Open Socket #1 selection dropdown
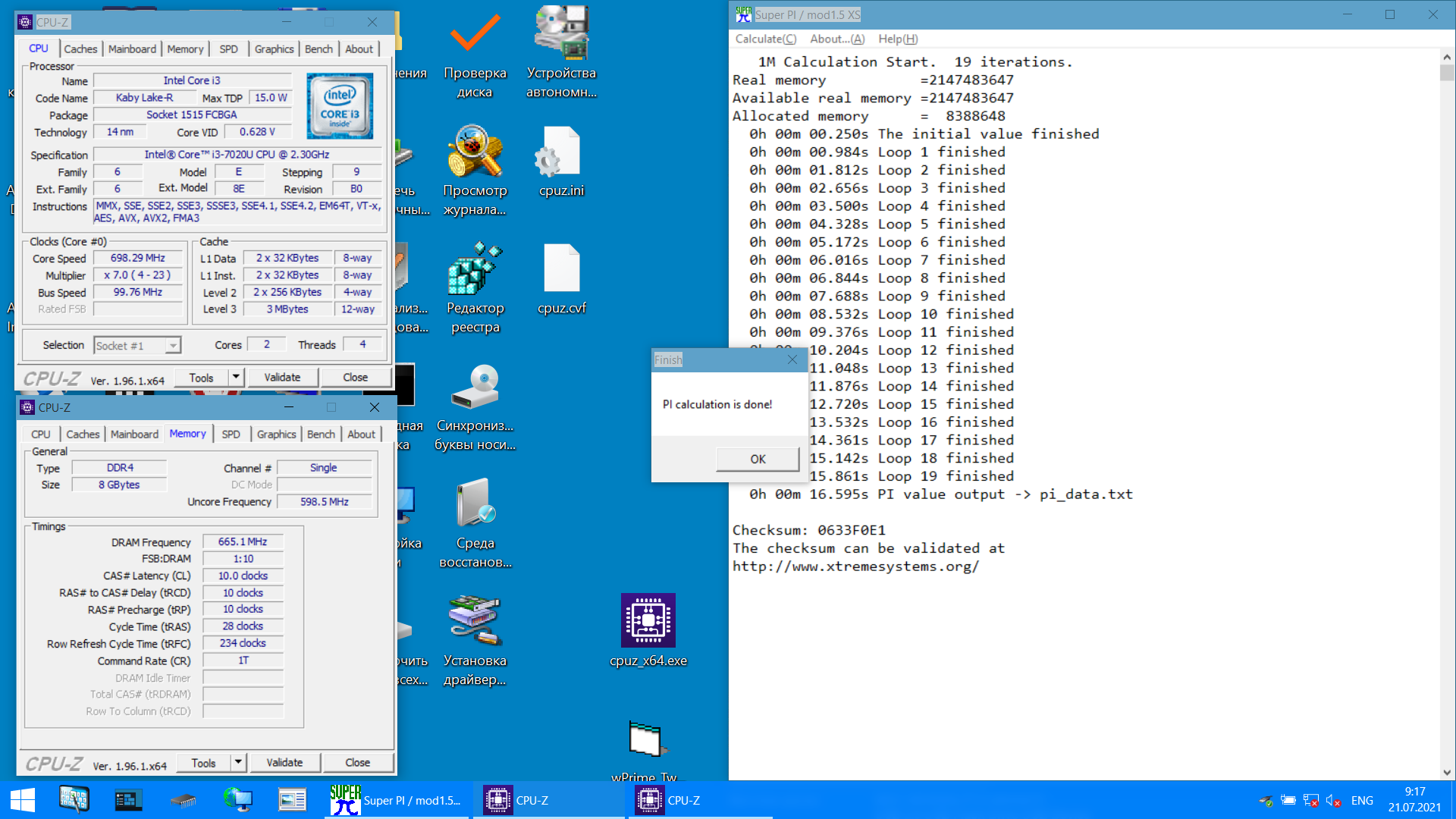 (x=137, y=346)
